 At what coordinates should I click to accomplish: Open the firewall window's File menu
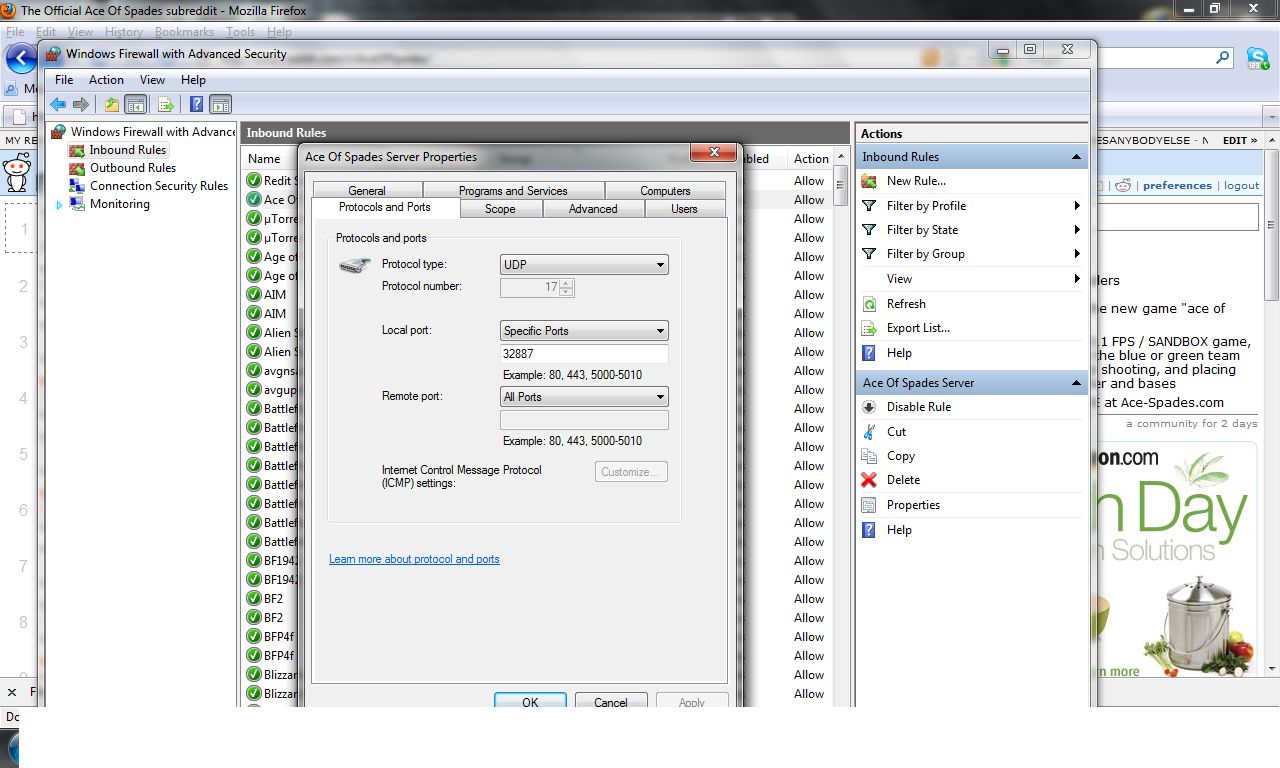pos(64,80)
